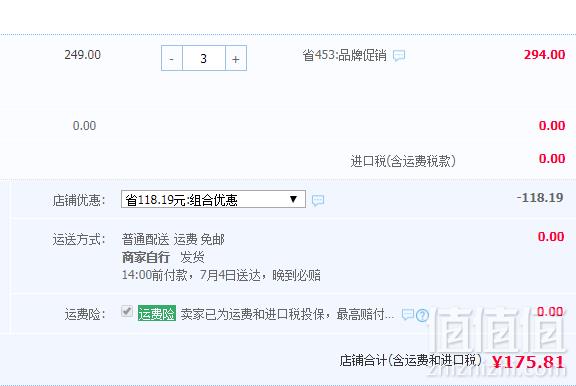Click the 14:00前付款 delivery promise text
Screen dimensions: 576x386
coord(221,275)
